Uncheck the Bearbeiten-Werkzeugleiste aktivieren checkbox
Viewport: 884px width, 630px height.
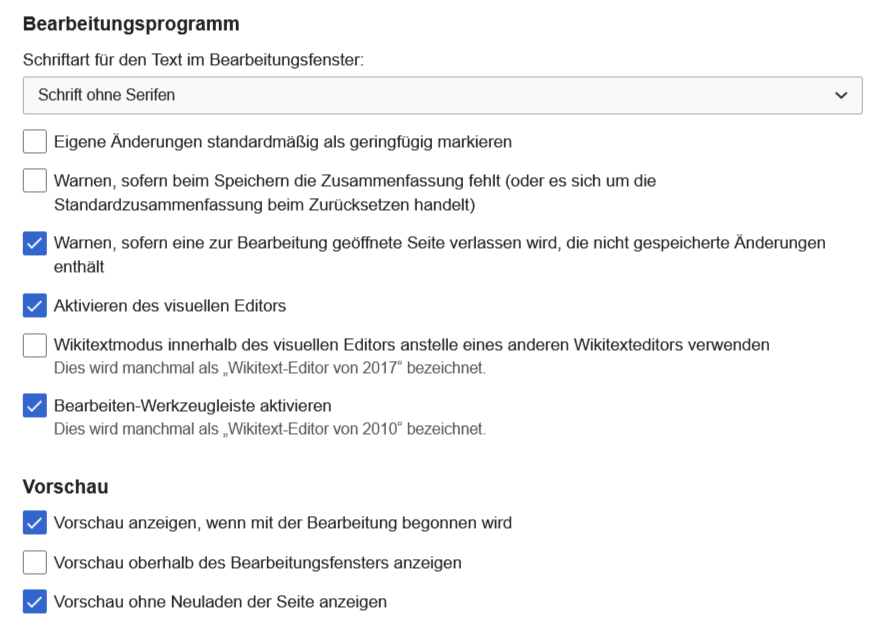pyautogui.click(x=35, y=406)
